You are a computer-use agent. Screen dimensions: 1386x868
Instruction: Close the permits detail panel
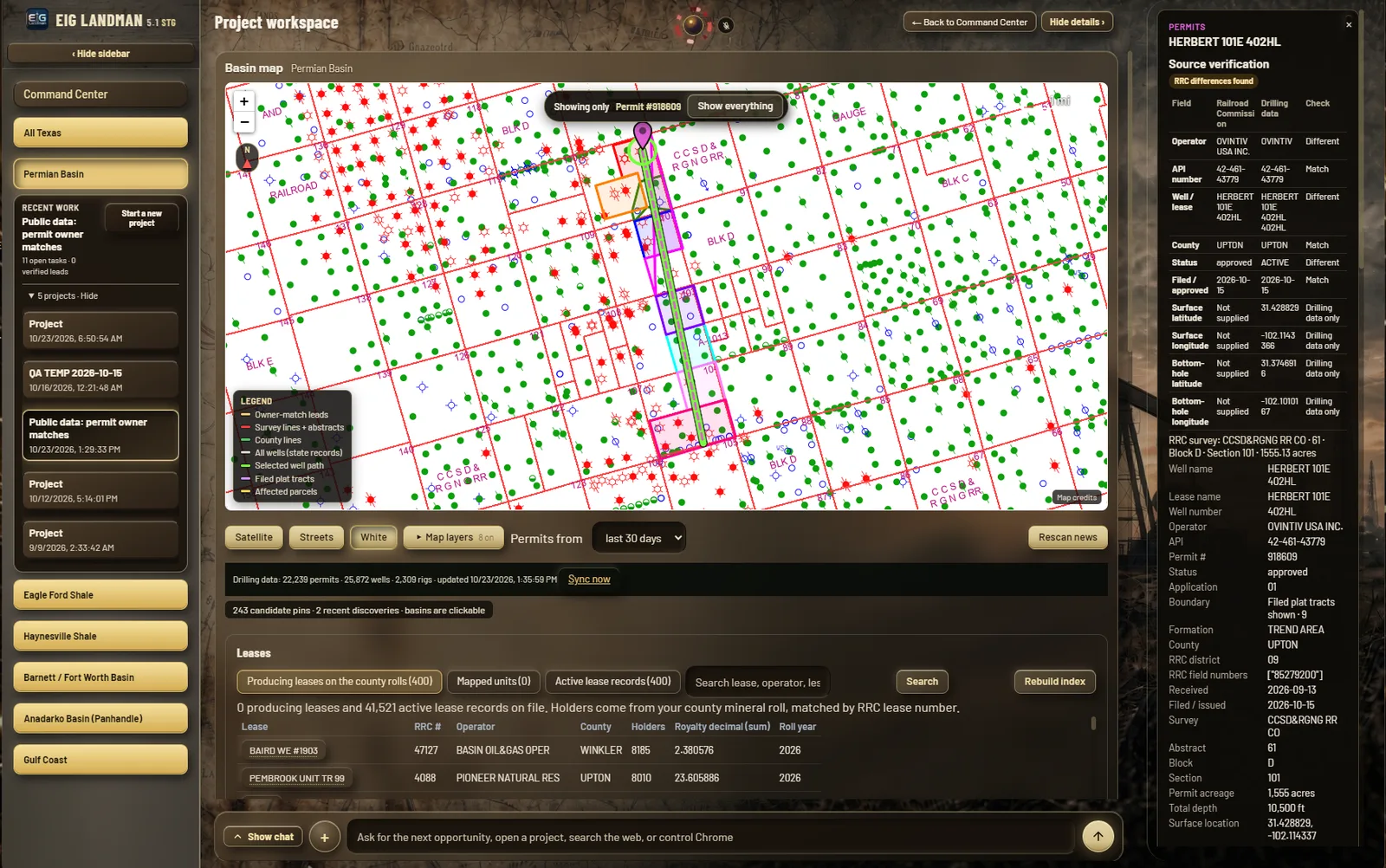[1349, 25]
